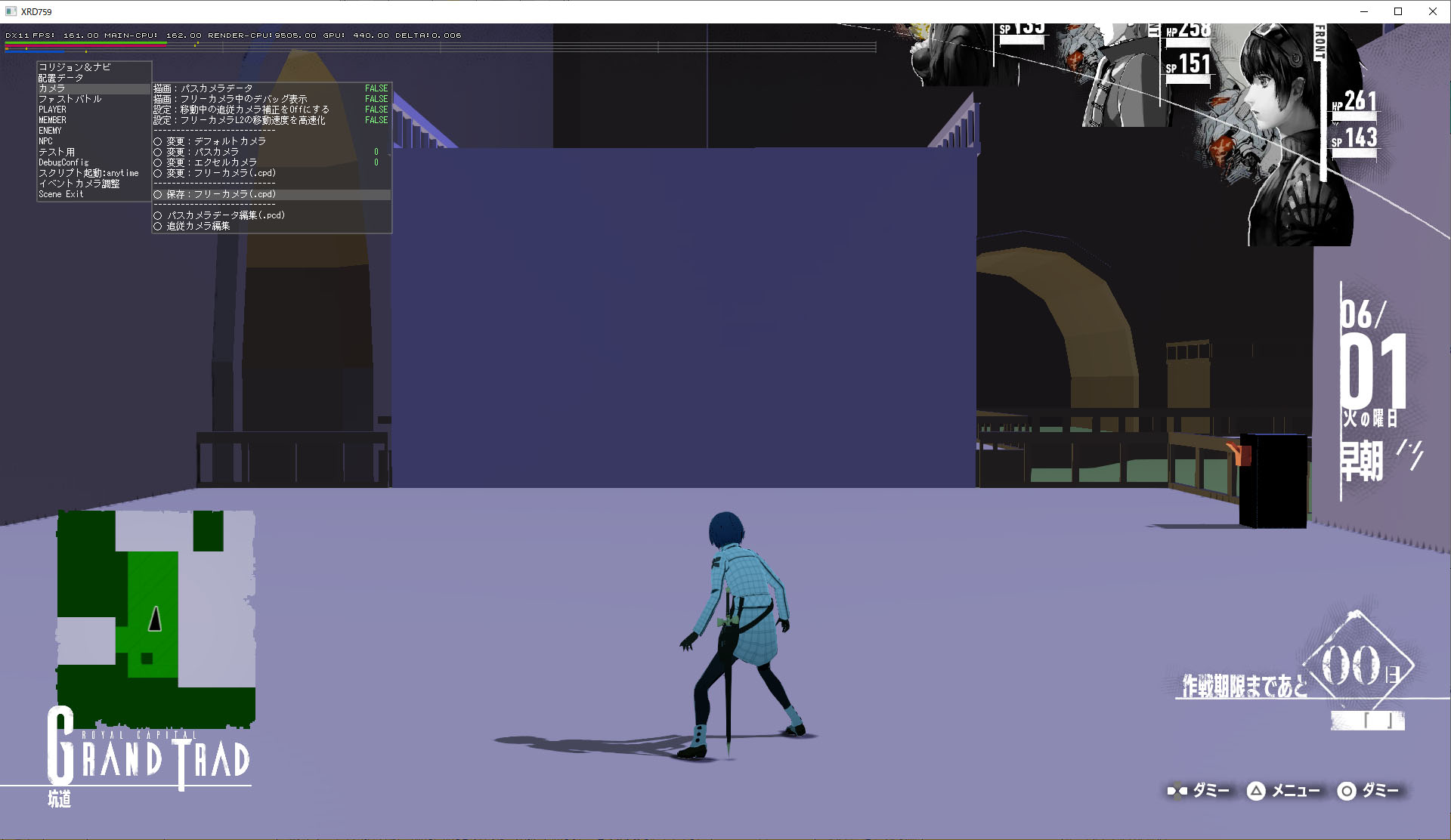The image size is (1451, 840).
Task: Click the player arrow on minimap
Action: 155,619
